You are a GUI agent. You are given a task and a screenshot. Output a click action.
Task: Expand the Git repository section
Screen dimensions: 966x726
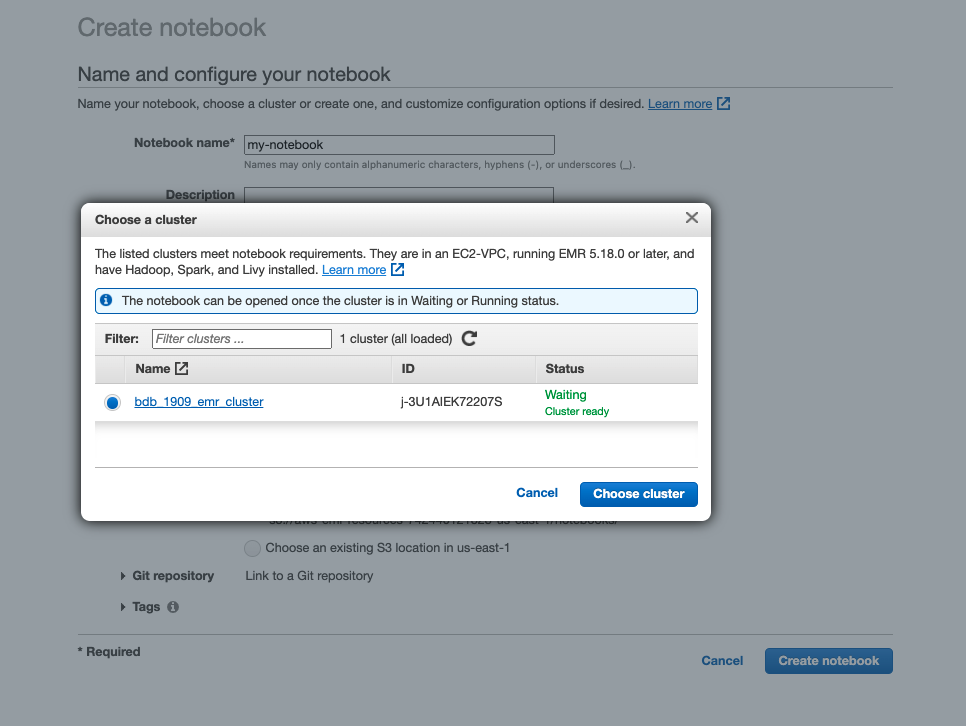point(123,576)
